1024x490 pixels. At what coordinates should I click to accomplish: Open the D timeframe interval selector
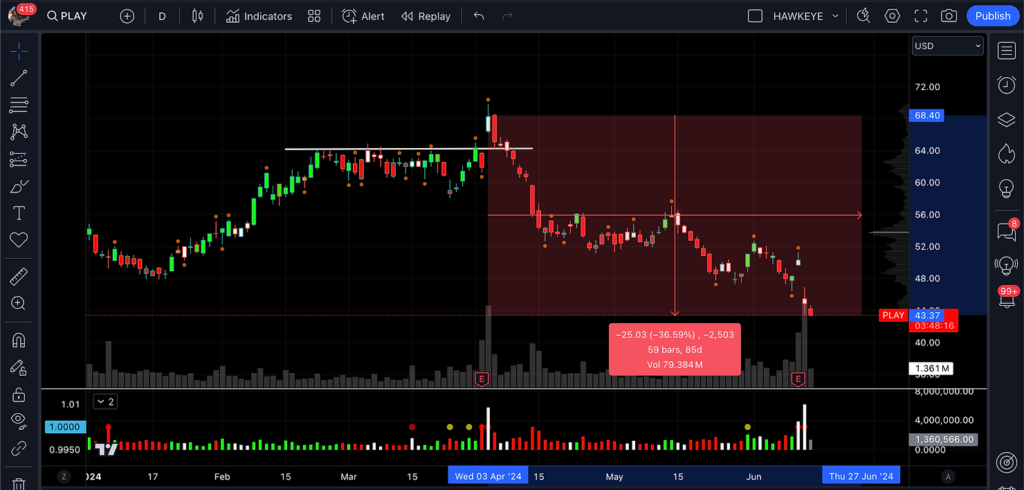162,16
